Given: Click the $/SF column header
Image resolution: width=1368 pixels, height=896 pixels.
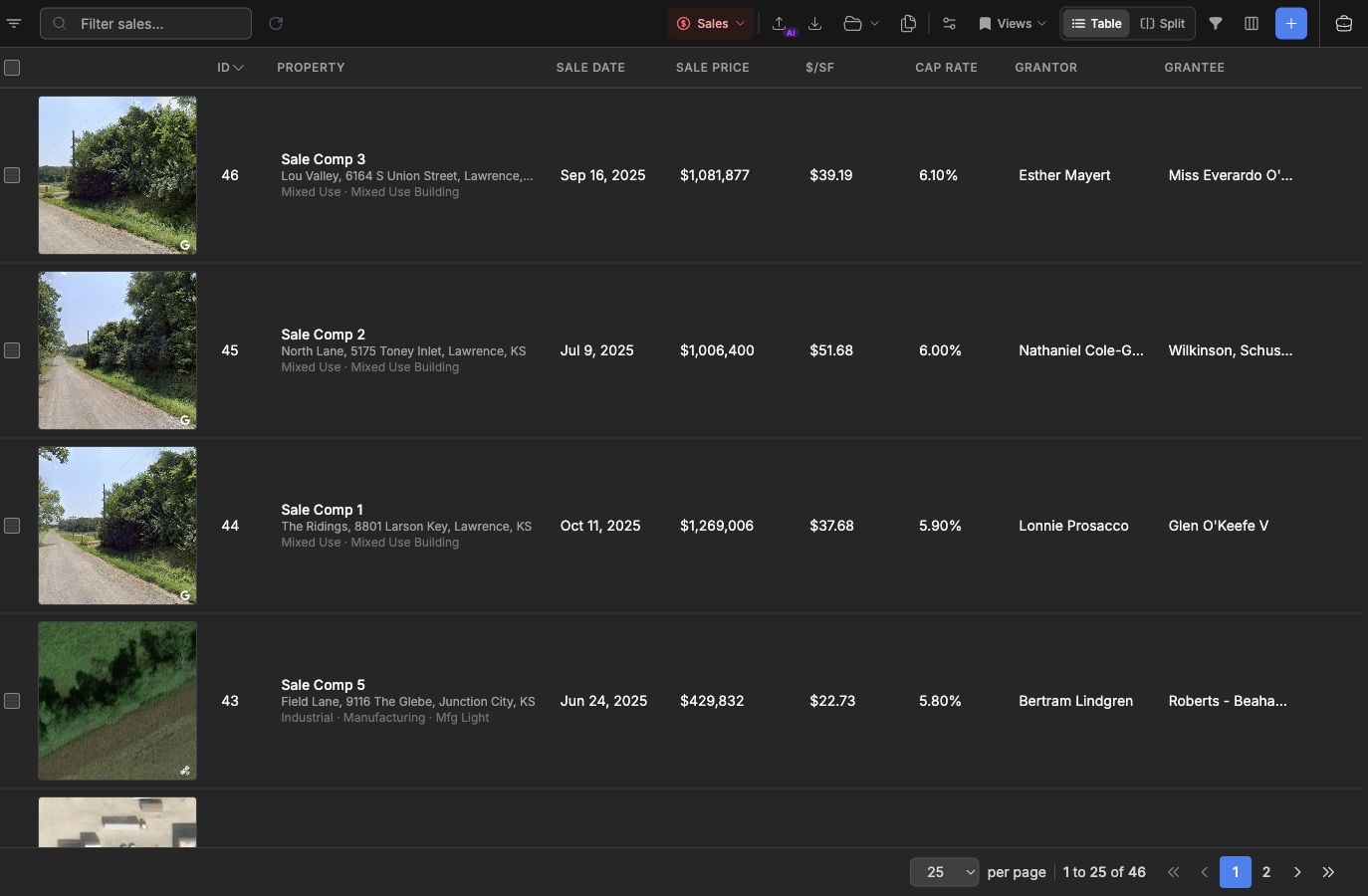Looking at the screenshot, I should tap(819, 68).
